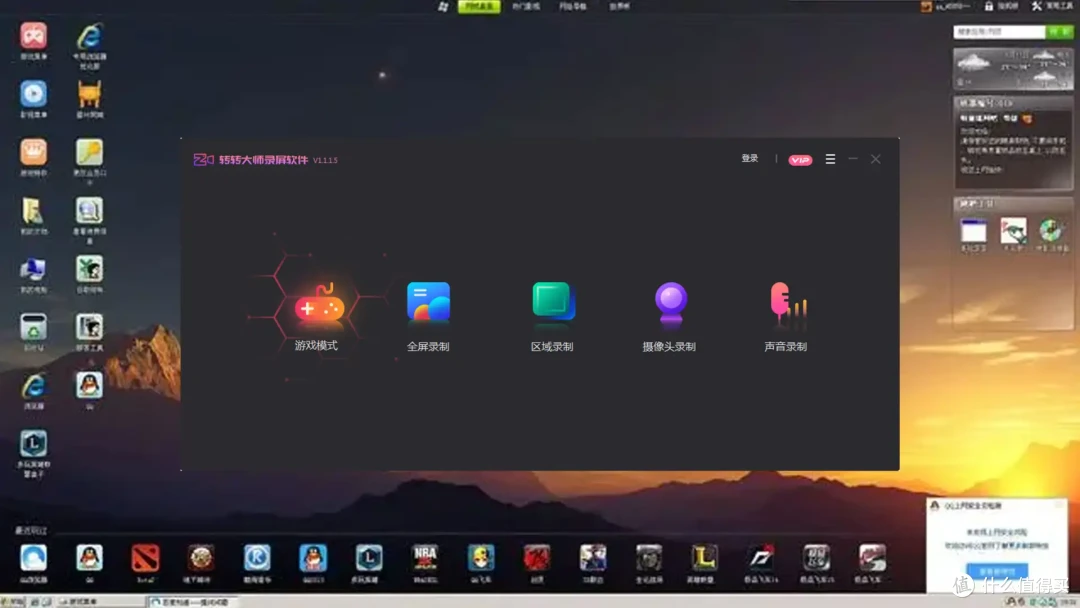The image size is (1080, 608).
Task: Click the green search button
Action: pyautogui.click(x=1059, y=32)
